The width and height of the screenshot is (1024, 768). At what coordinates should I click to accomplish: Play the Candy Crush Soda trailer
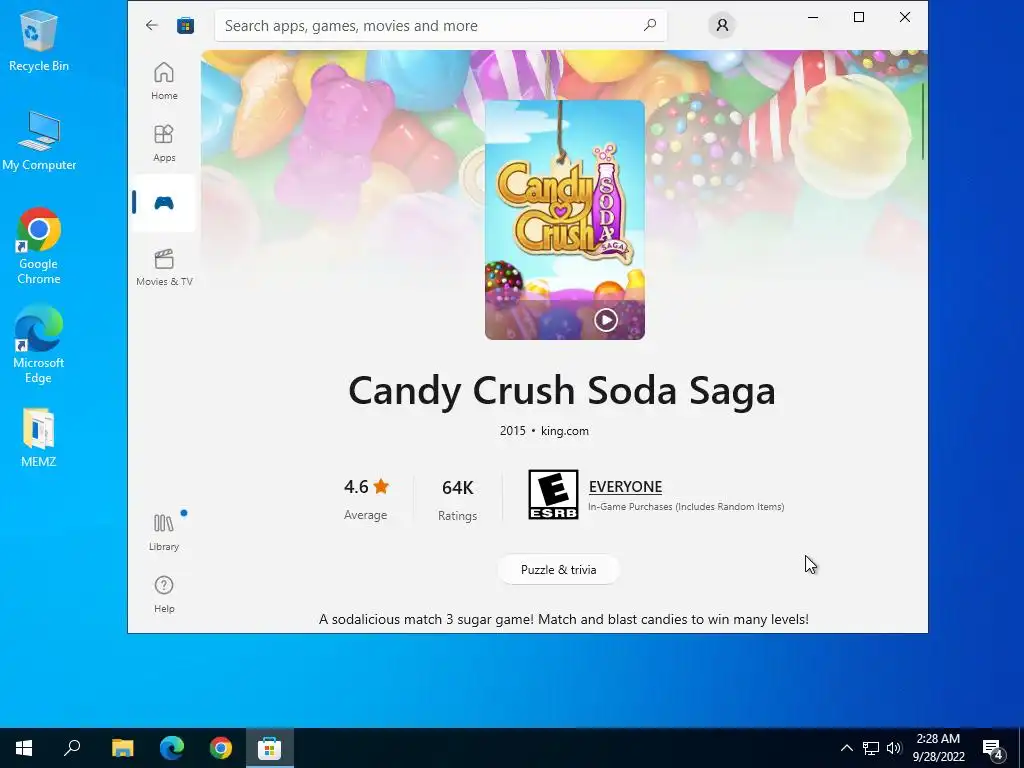tap(605, 320)
